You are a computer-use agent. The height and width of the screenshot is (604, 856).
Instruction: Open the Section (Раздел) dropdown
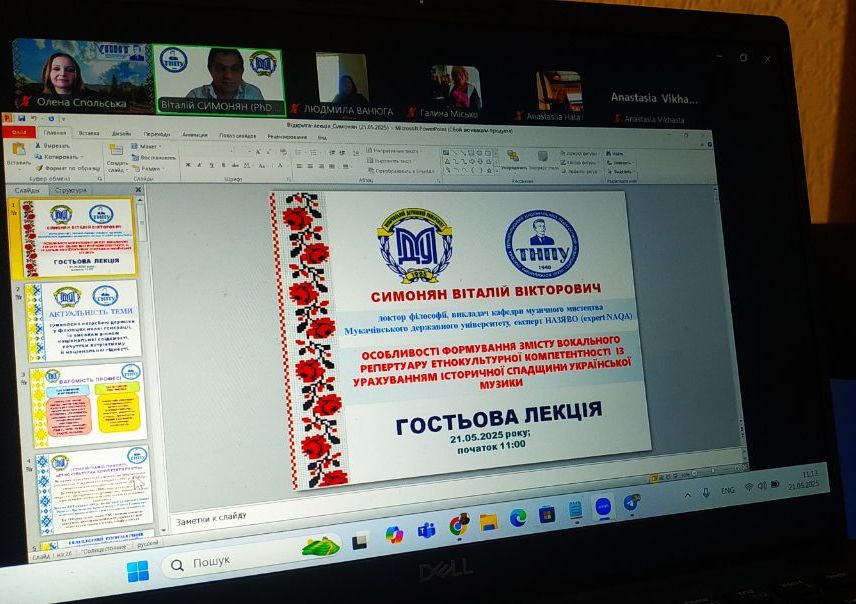pyautogui.click(x=148, y=168)
